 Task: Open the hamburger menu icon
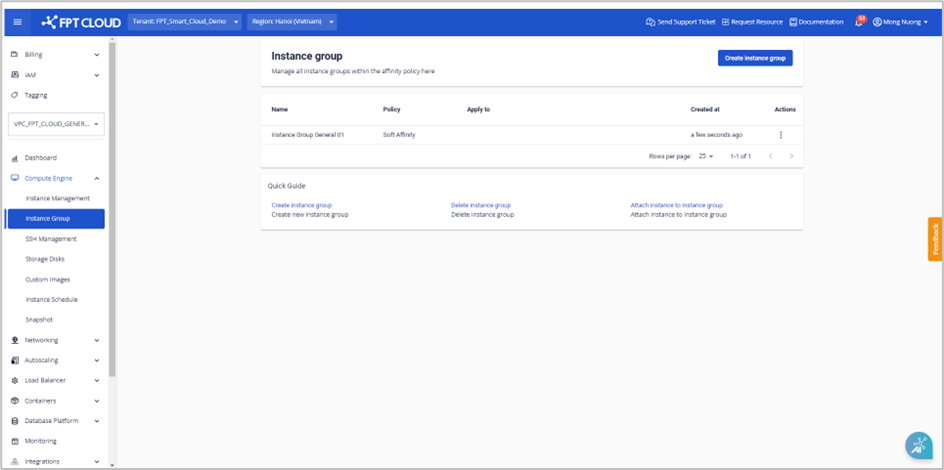17,22
